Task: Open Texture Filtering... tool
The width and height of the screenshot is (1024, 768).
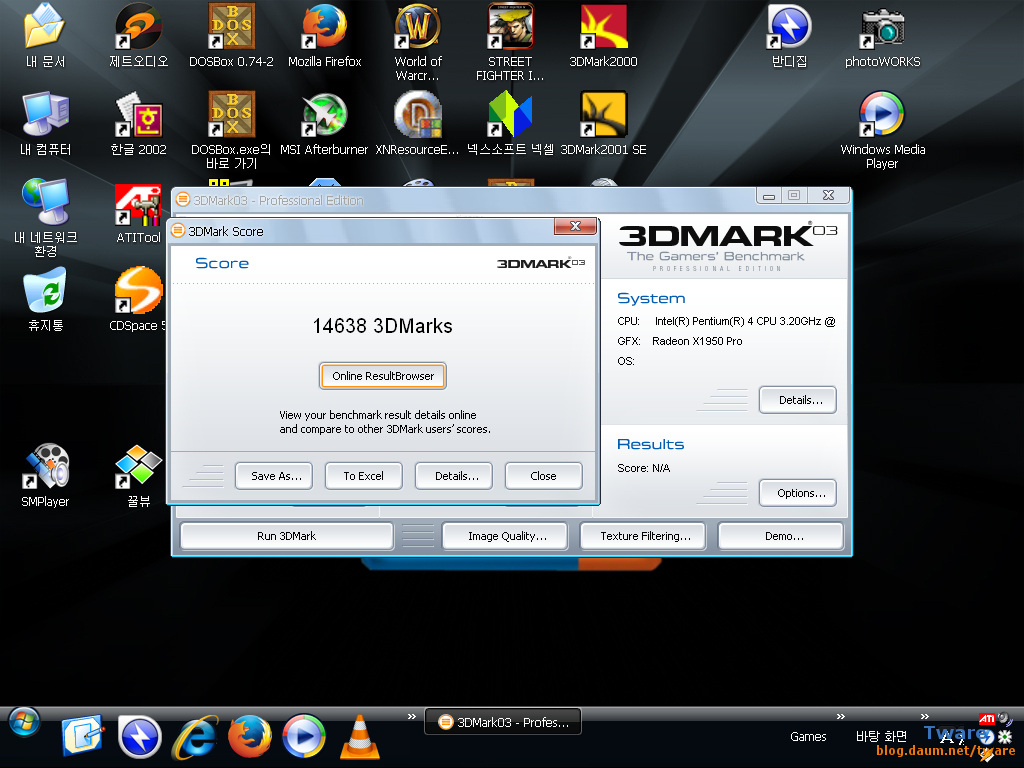Action: (643, 536)
